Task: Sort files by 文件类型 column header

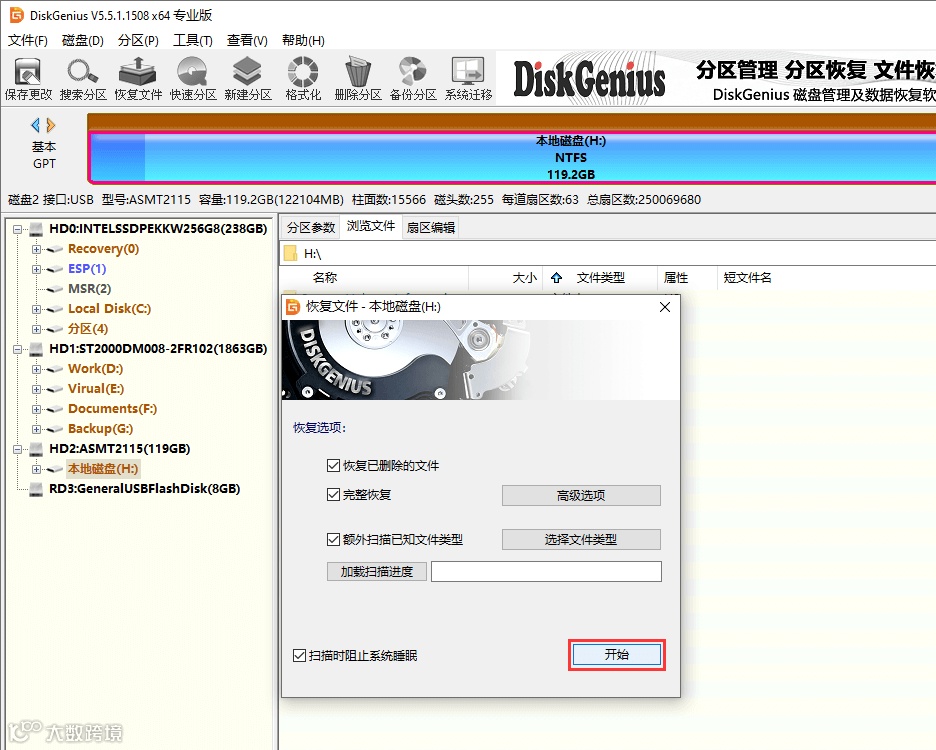Action: (601, 278)
